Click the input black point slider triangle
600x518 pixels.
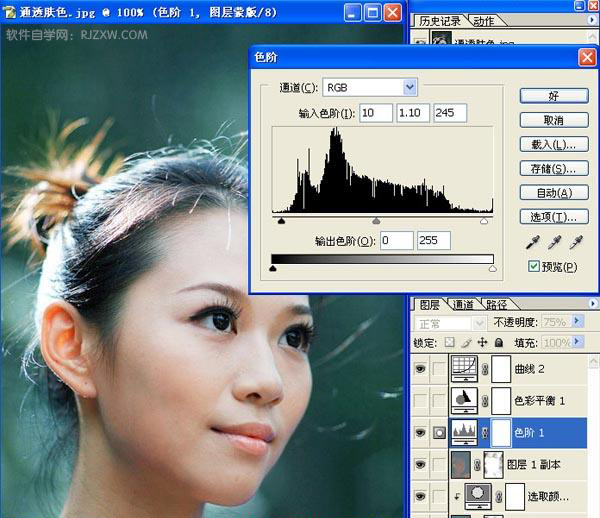[x=281, y=221]
